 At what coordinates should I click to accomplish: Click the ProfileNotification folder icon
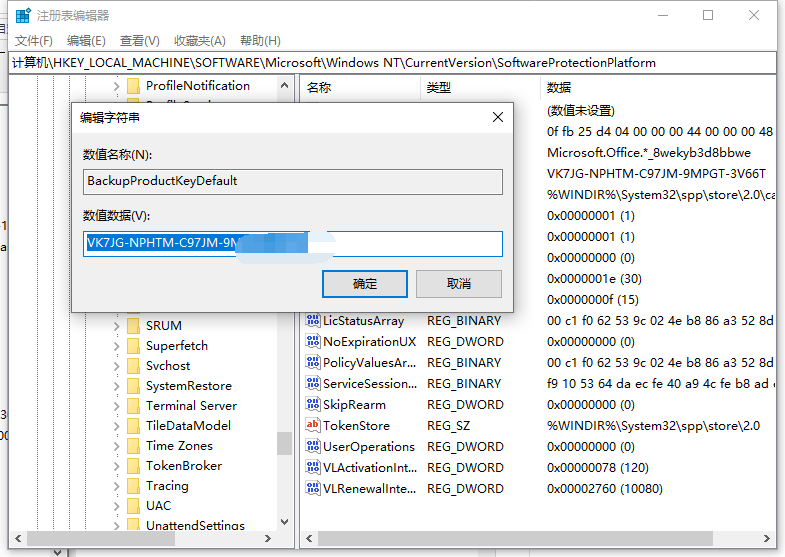coord(133,86)
